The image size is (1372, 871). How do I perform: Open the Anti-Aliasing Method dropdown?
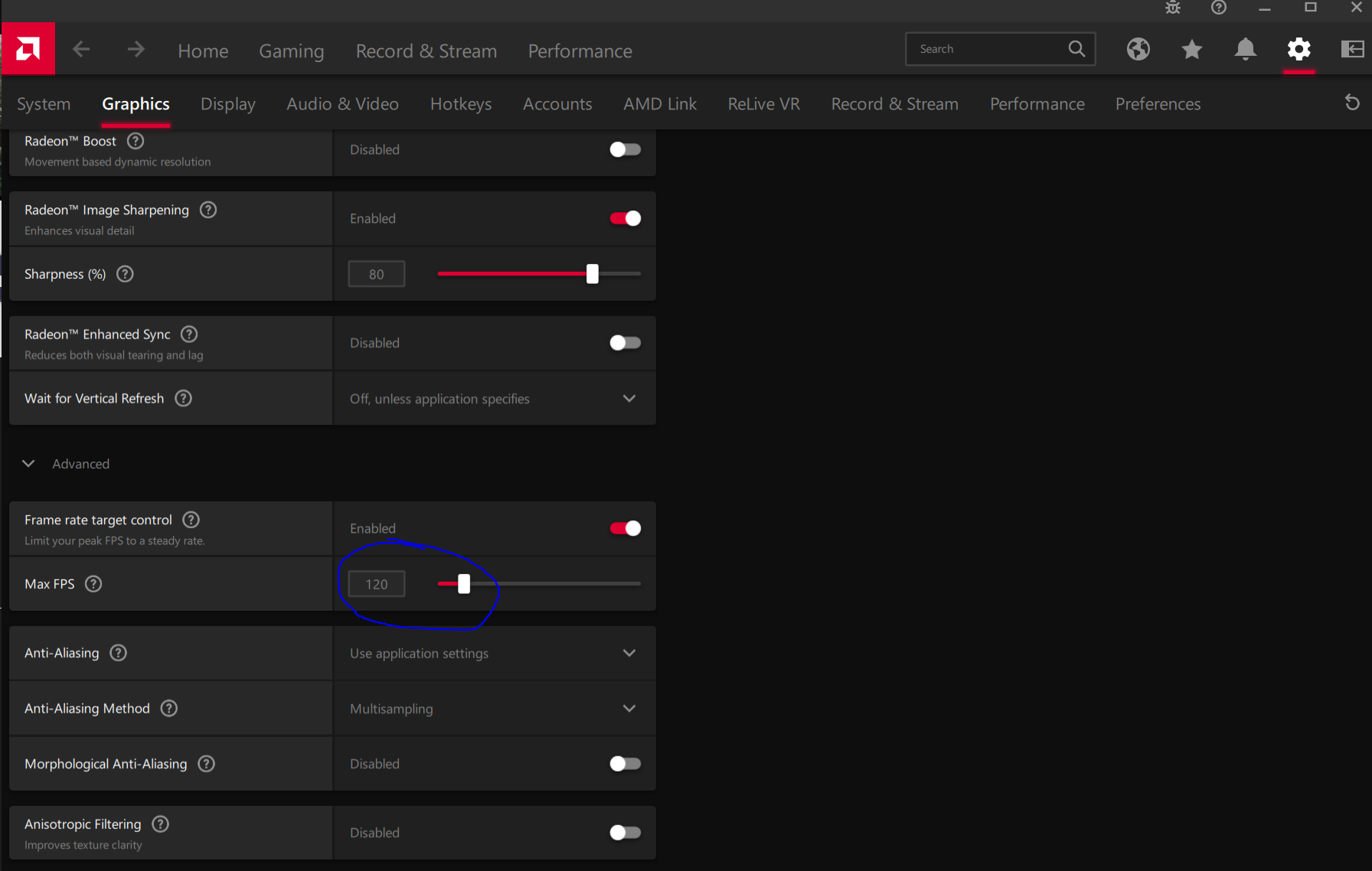[x=495, y=709]
